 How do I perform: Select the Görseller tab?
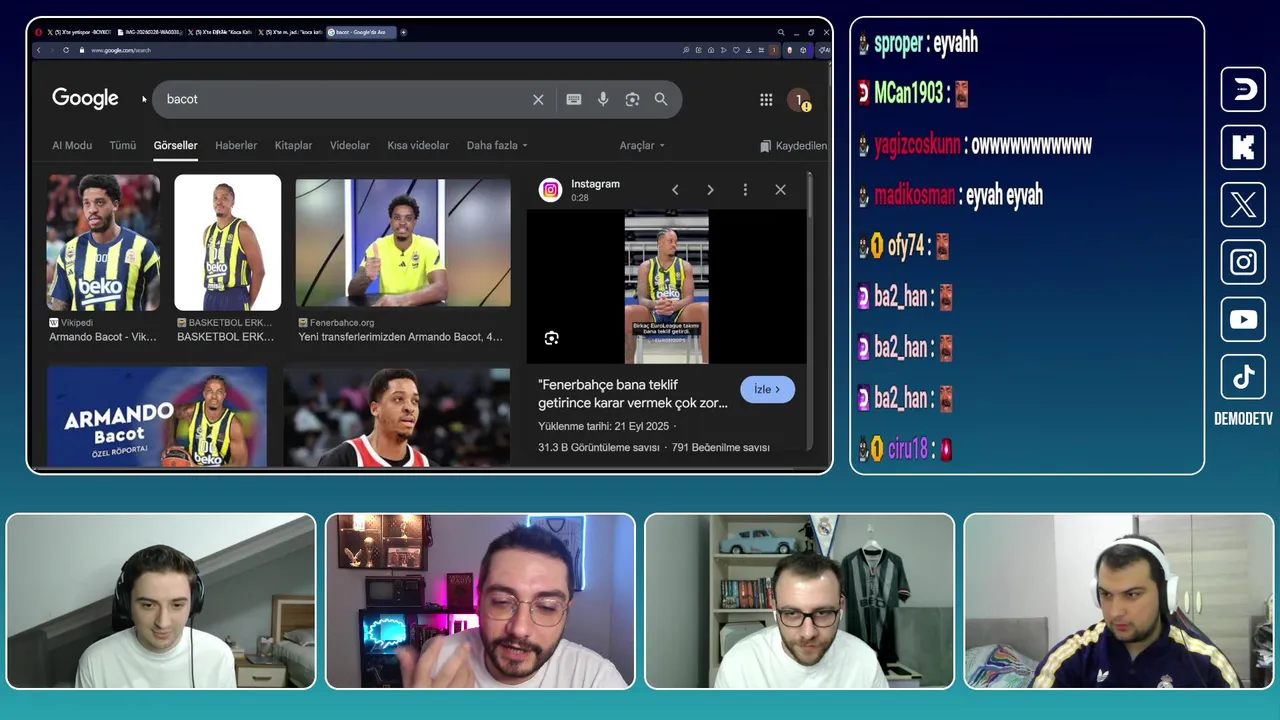(x=175, y=145)
